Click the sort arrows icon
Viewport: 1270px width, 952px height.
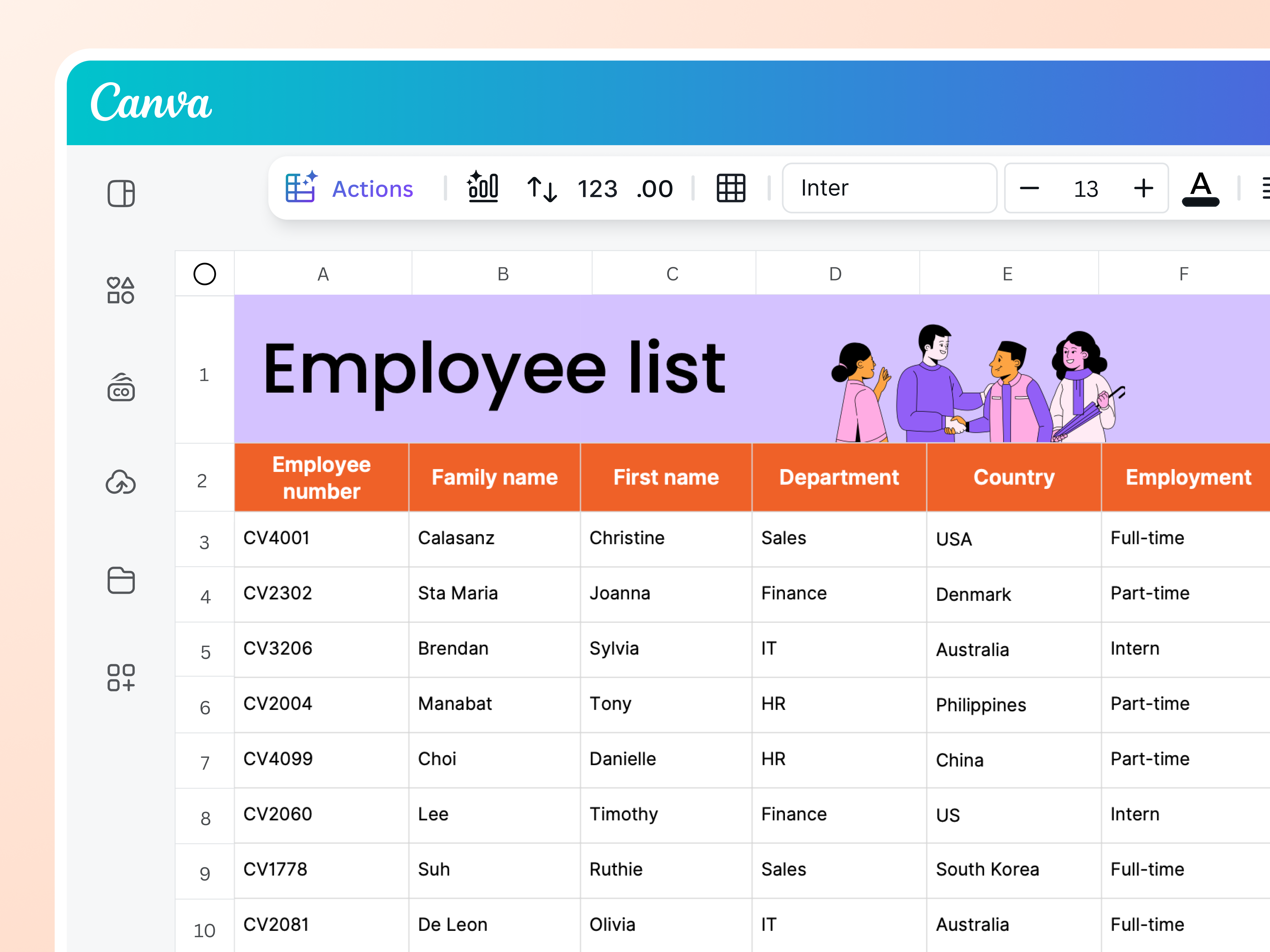[542, 189]
